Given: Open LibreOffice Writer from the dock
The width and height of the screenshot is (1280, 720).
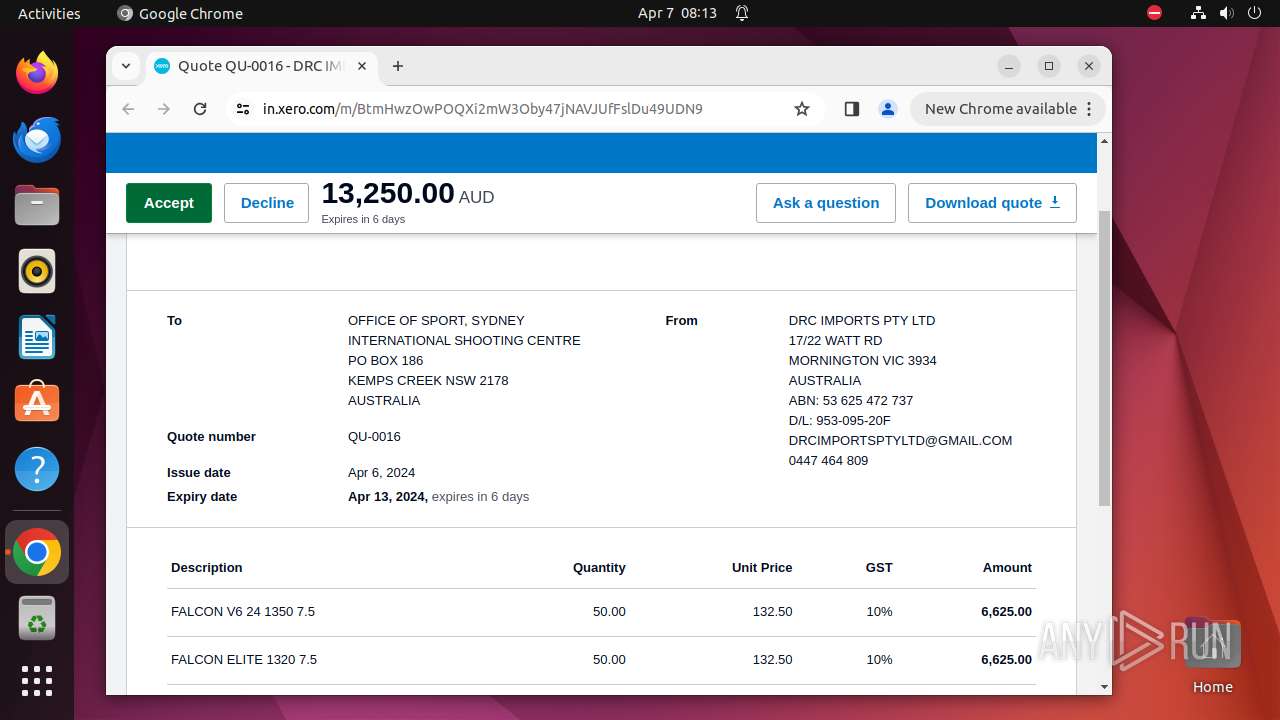Looking at the screenshot, I should 37,337.
